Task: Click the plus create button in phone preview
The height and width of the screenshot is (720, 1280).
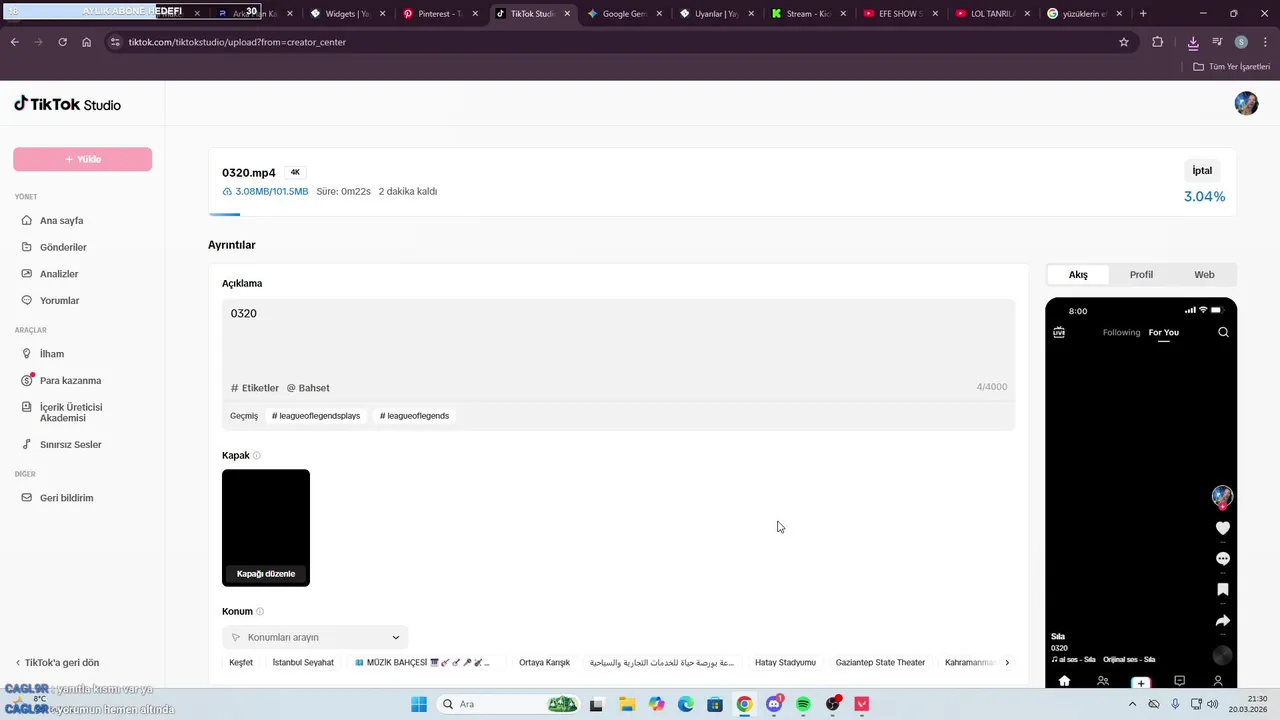Action: (1141, 682)
